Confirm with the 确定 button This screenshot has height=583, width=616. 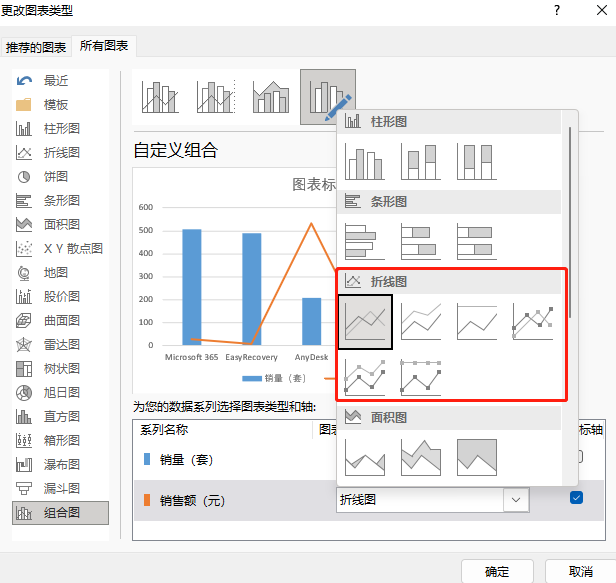coord(497,571)
